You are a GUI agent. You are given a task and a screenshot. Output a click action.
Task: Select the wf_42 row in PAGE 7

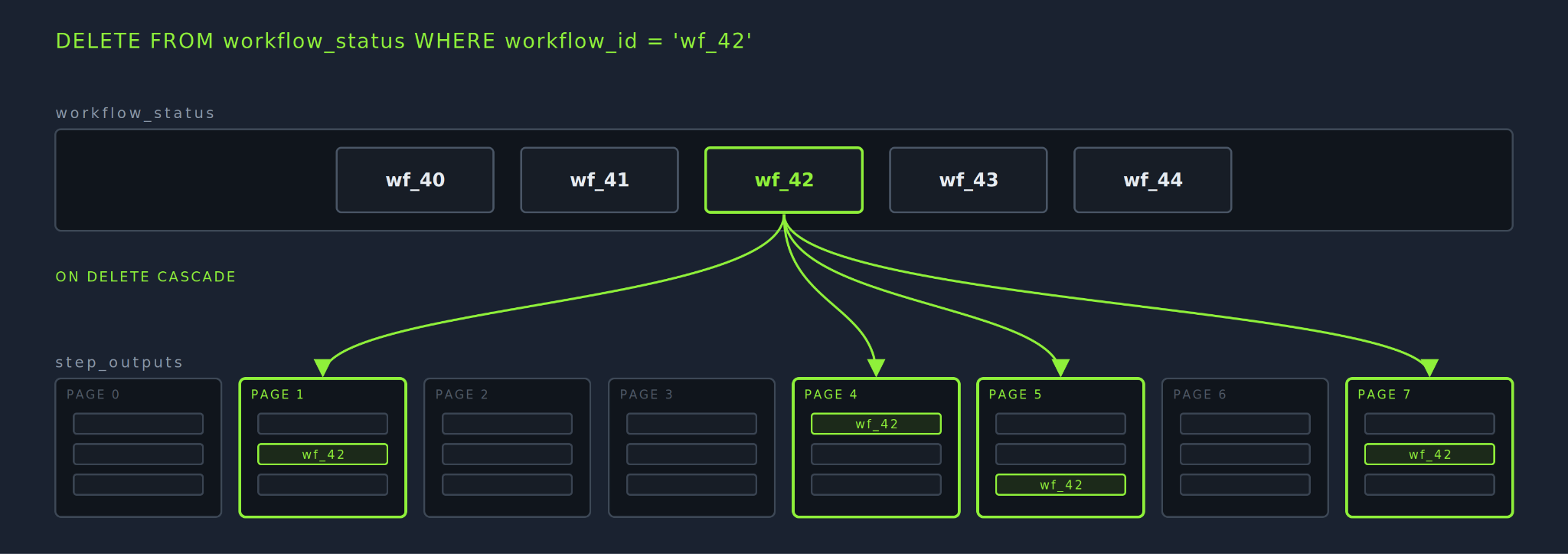tap(1430, 454)
